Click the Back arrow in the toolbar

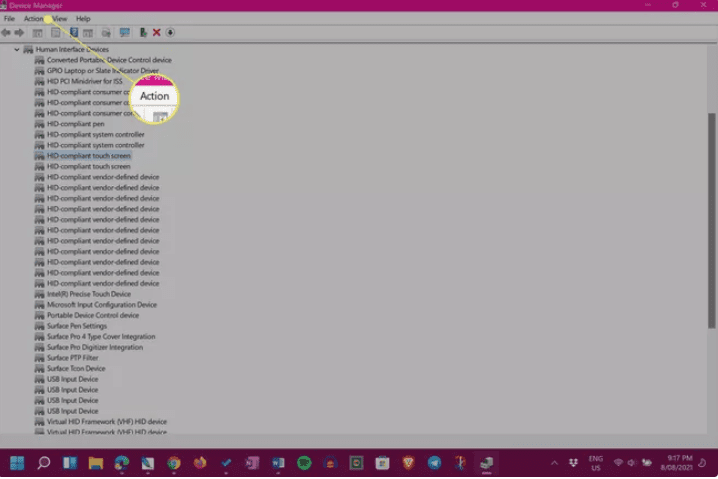tap(7, 33)
